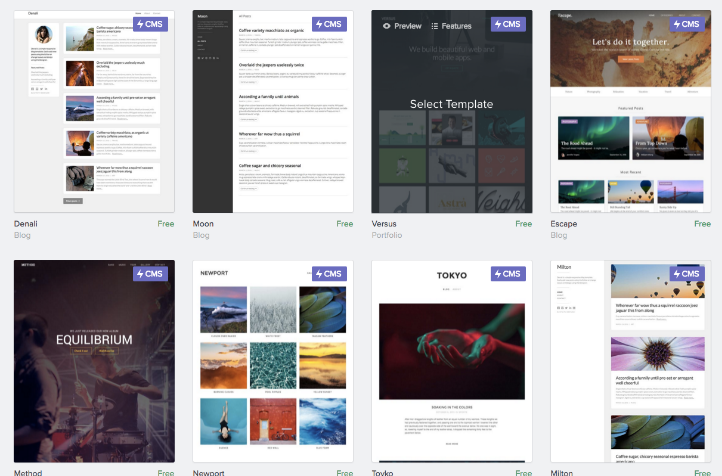Click the Escape template name
The image size is (722, 476).
coord(564,224)
